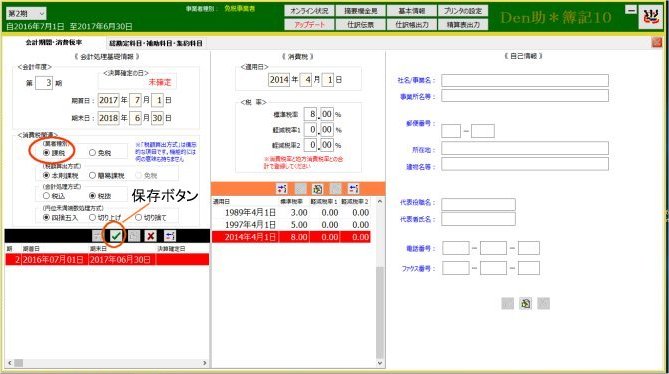The width and height of the screenshot is (669, 374).
Task: Click the 事業所名等 input field
Action: click(x=525, y=96)
